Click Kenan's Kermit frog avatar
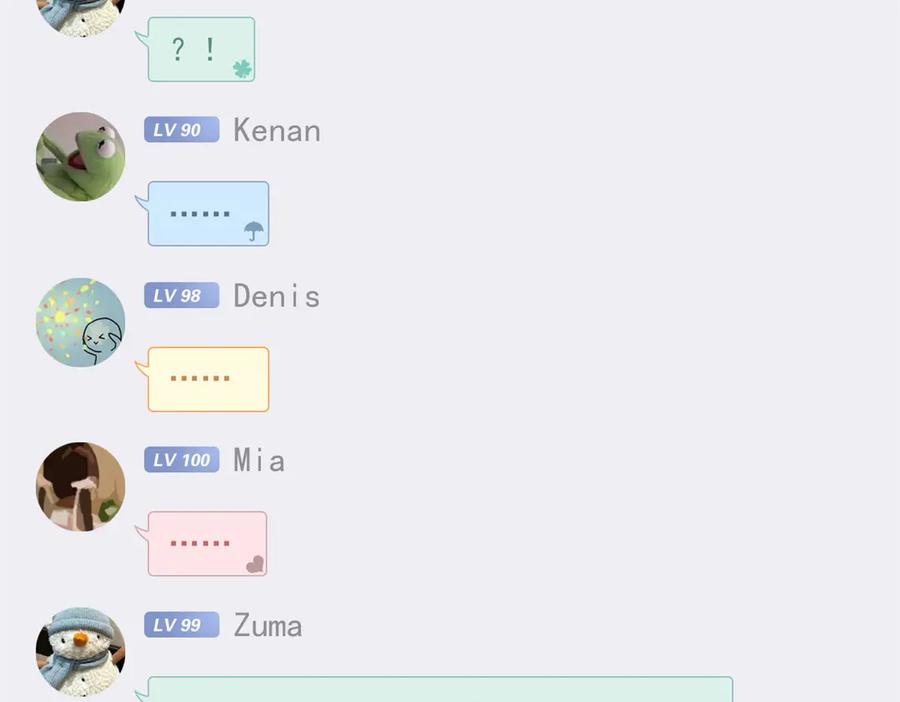This screenshot has height=702, width=900. (80, 157)
